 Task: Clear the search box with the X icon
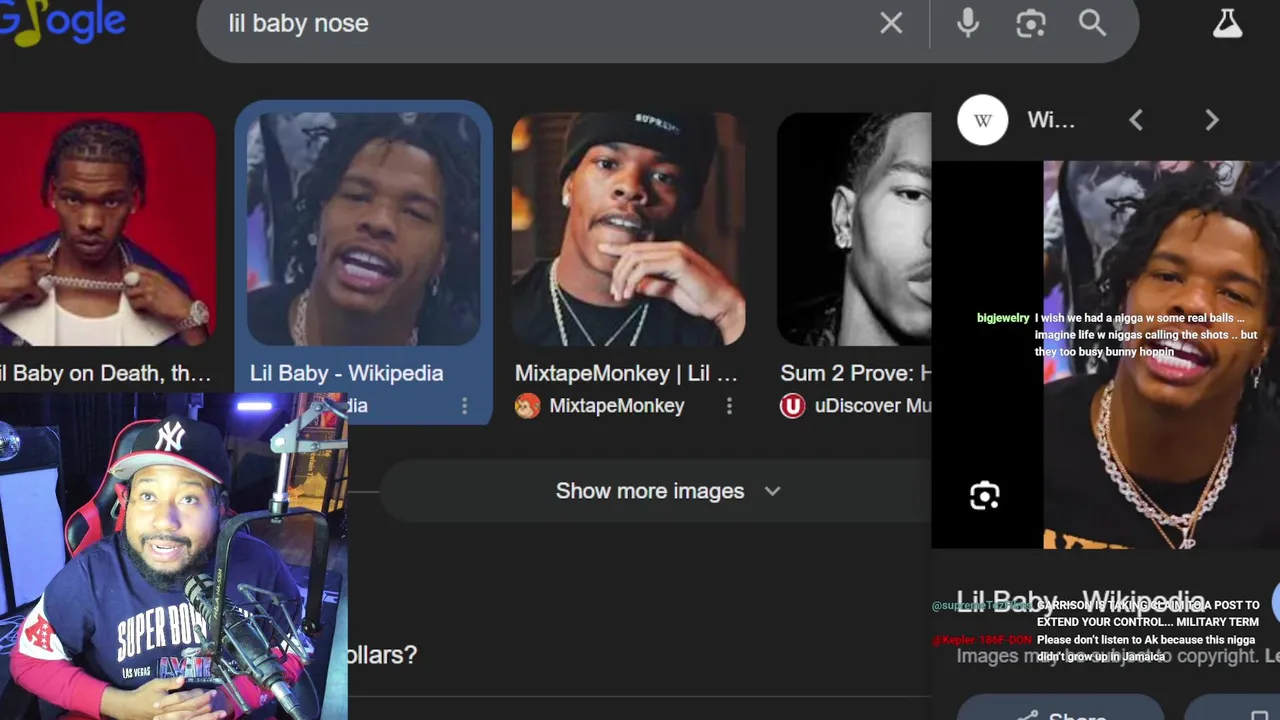point(891,23)
